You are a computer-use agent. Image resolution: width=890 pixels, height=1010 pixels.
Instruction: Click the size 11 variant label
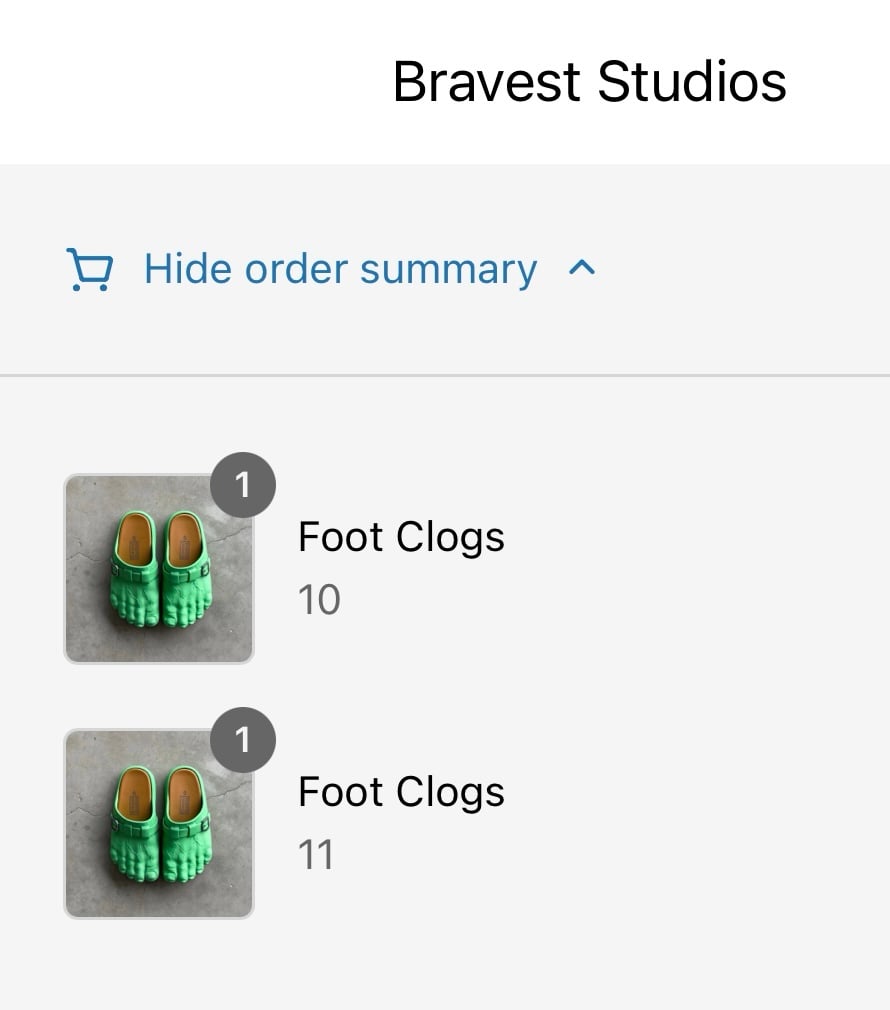point(316,855)
